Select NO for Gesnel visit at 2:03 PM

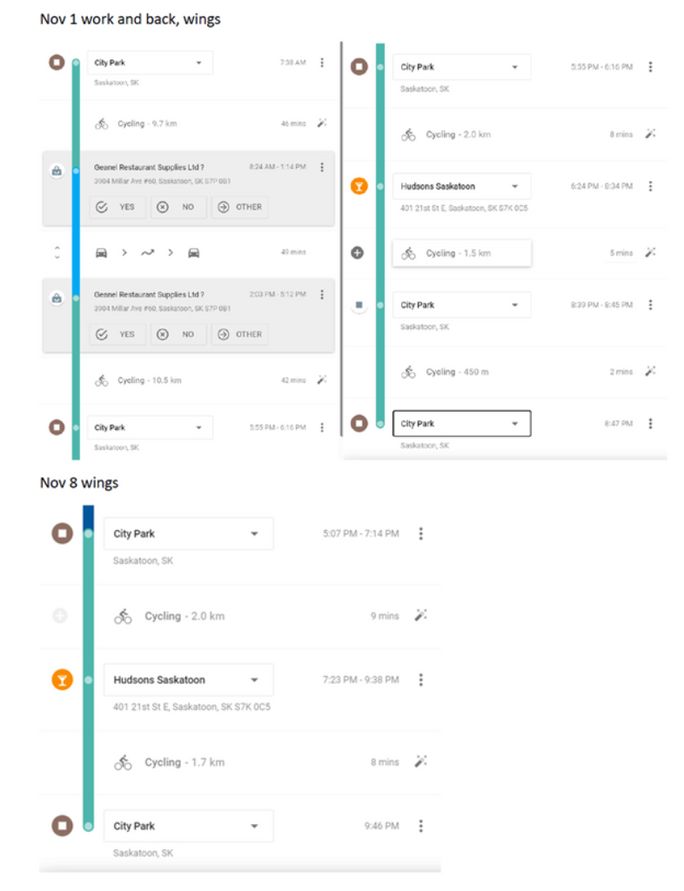pos(178,334)
